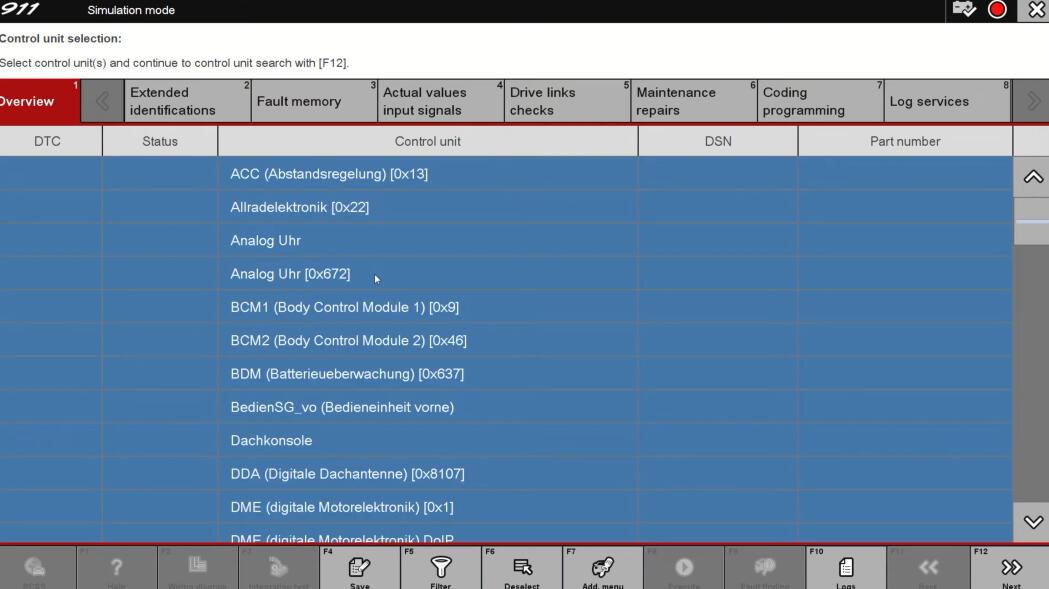
Task: Open the Add. menu icon (F7)
Action: [603, 568]
